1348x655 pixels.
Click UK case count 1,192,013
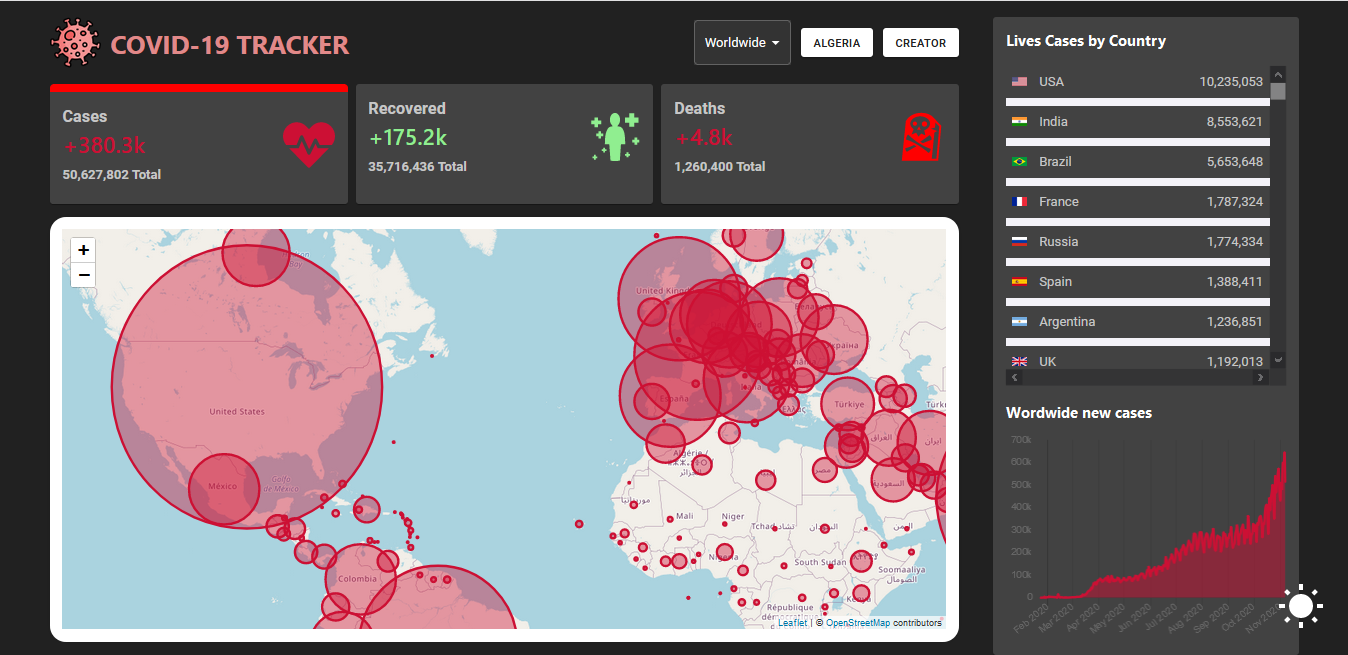point(1235,362)
